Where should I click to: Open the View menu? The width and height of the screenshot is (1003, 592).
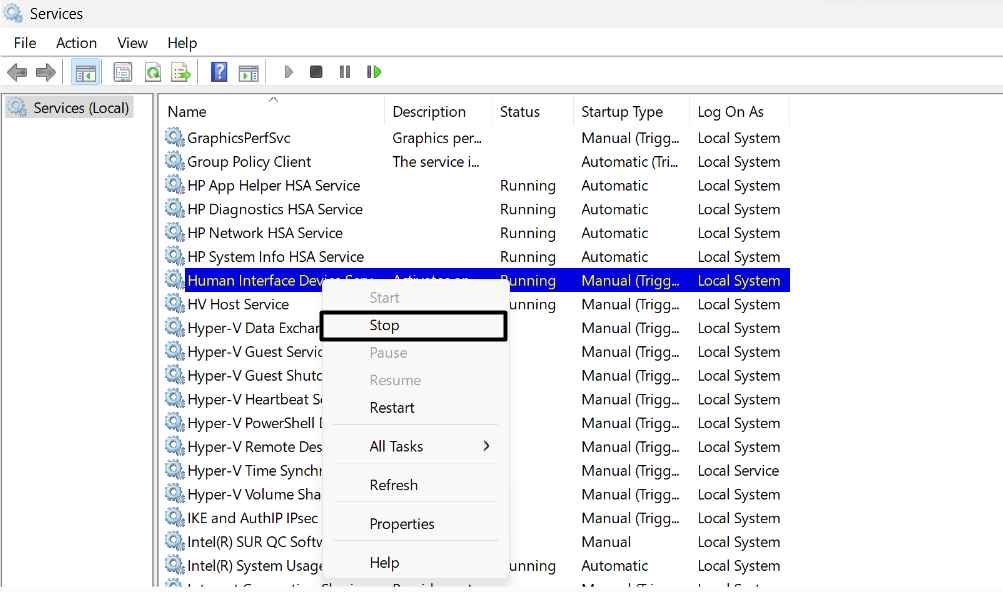132,43
